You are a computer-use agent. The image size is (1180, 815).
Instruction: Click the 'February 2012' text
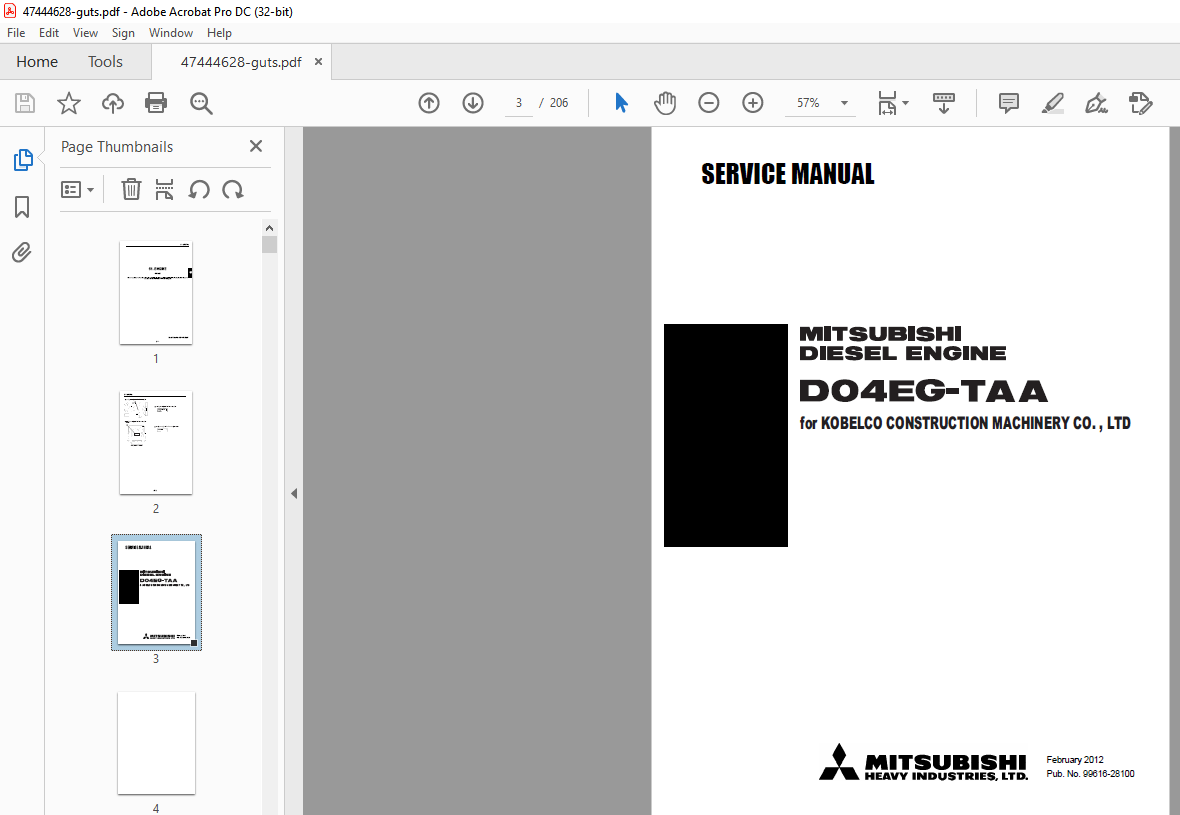point(1075,759)
